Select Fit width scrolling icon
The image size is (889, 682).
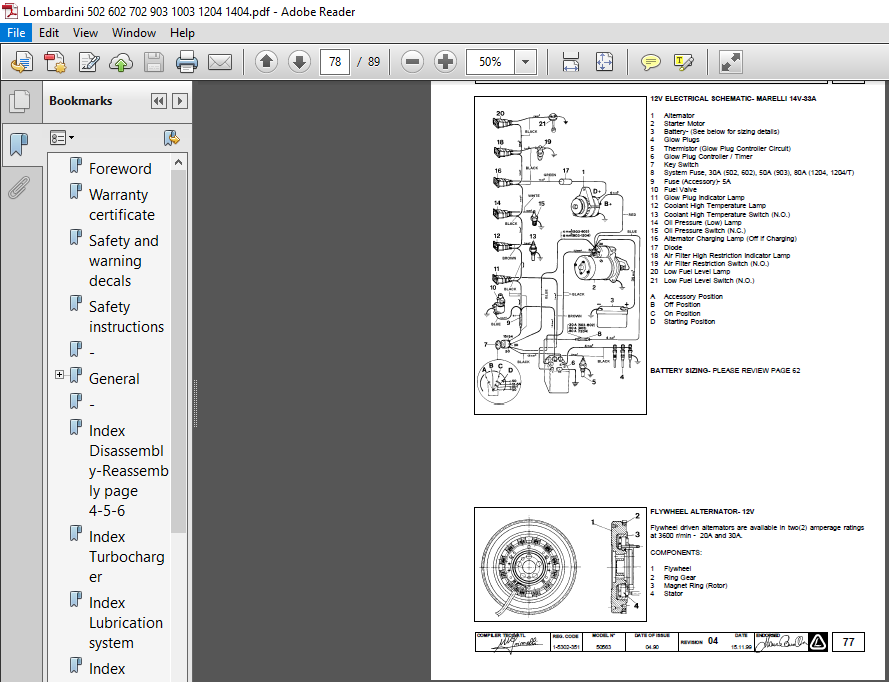tap(571, 62)
